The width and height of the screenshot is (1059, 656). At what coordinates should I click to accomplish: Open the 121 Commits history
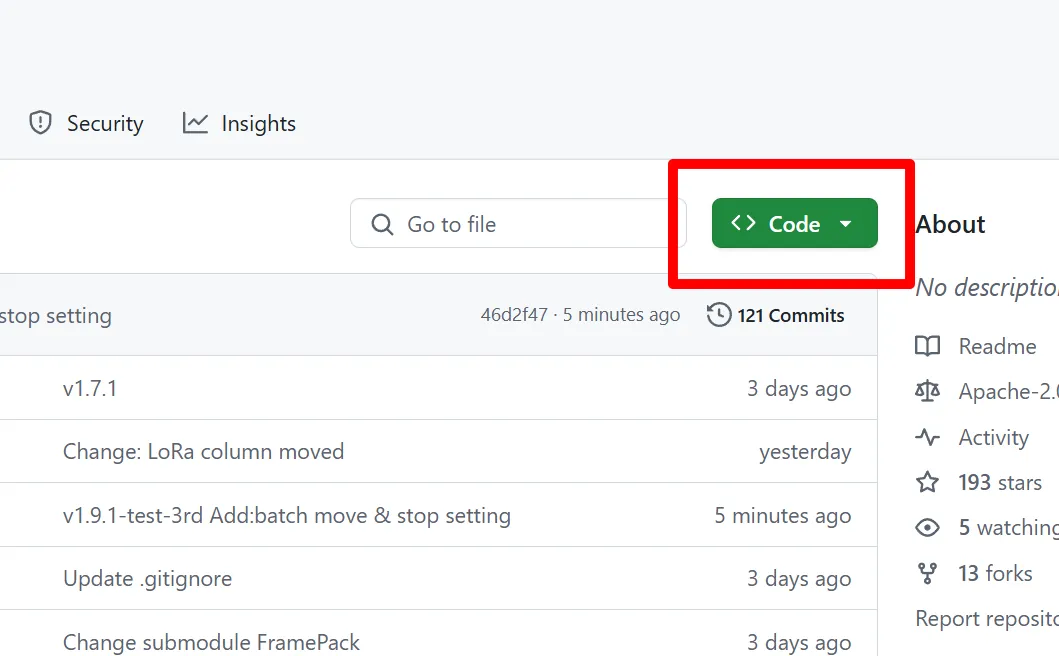tap(775, 316)
